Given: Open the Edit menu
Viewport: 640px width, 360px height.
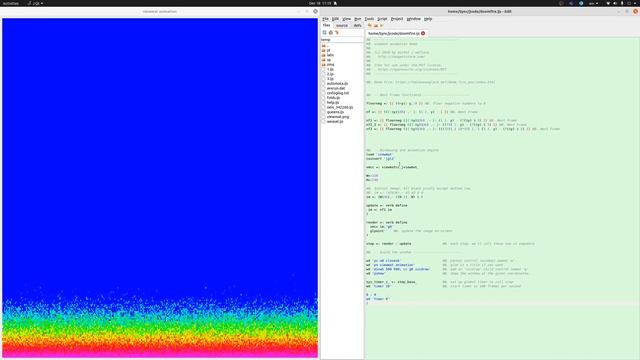Looking at the screenshot, I should [335, 19].
